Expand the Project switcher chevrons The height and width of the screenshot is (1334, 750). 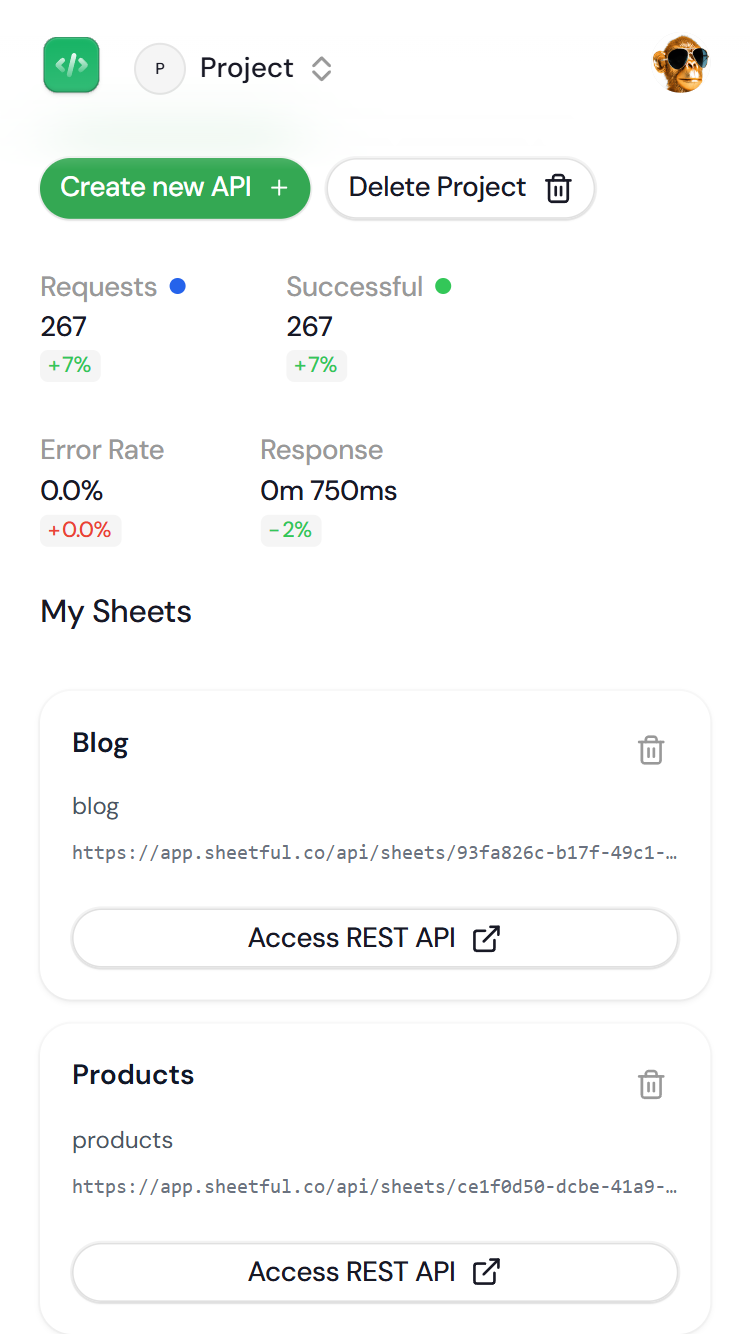(x=321, y=69)
